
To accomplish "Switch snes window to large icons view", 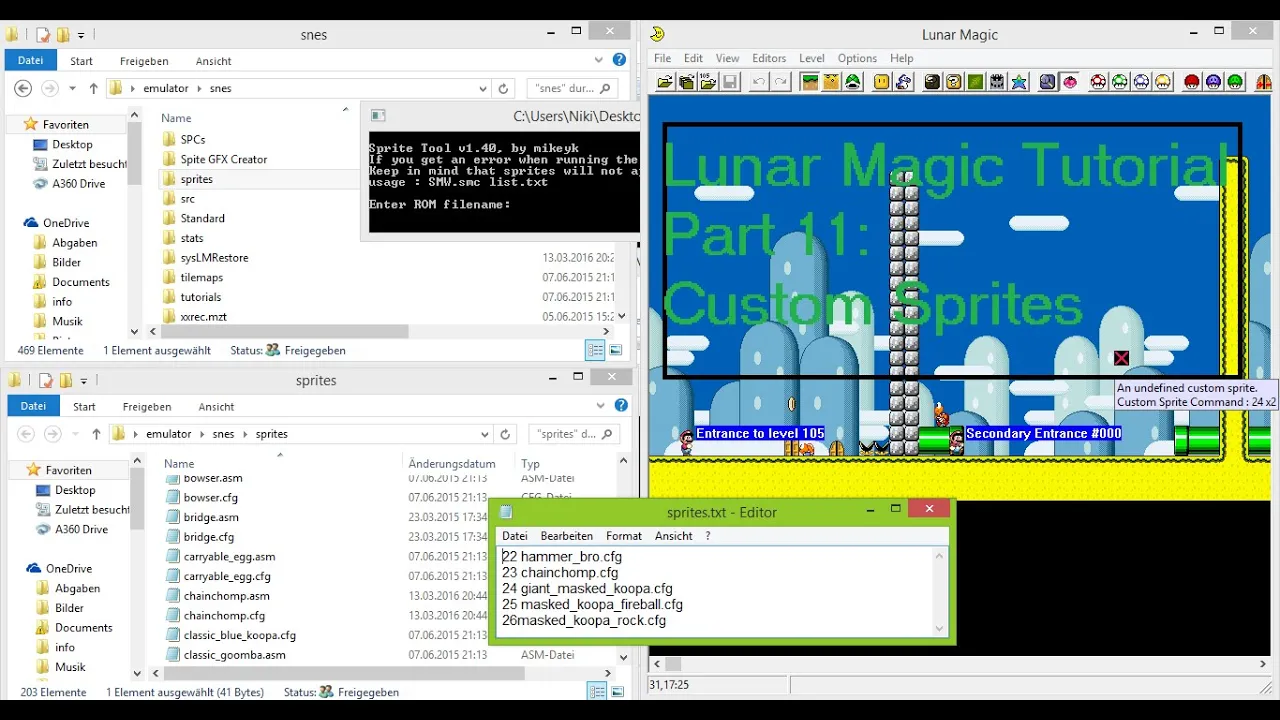I will 616,351.
